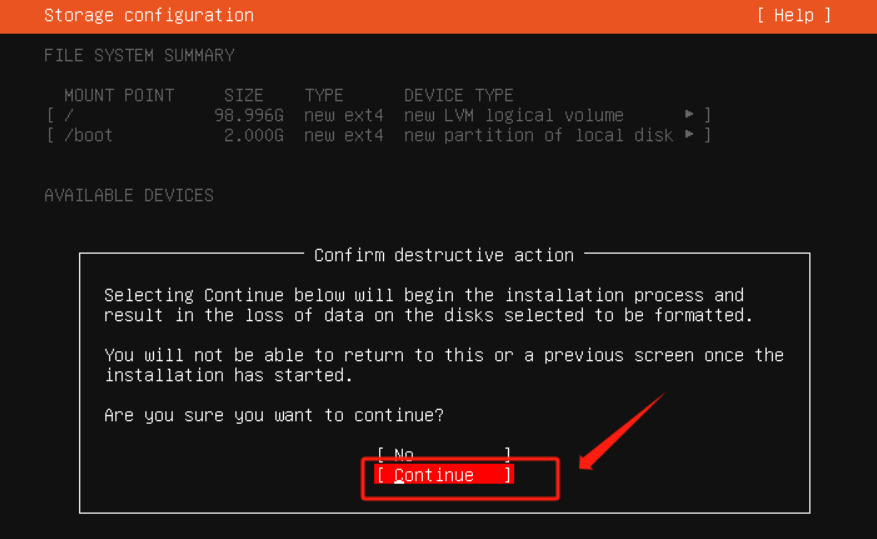The width and height of the screenshot is (877, 539).
Task: Click the DEVICE TYPE column header
Action: tap(458, 95)
